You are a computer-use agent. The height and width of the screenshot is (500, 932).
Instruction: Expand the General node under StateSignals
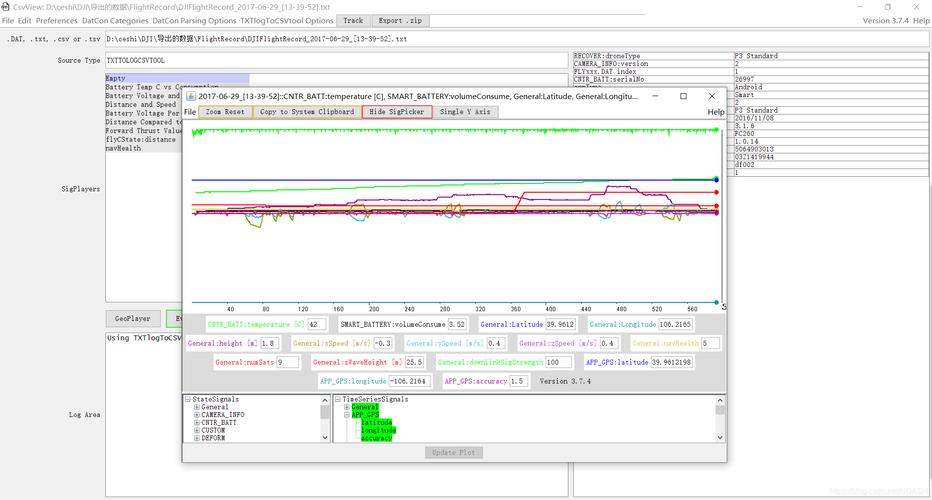pos(196,407)
